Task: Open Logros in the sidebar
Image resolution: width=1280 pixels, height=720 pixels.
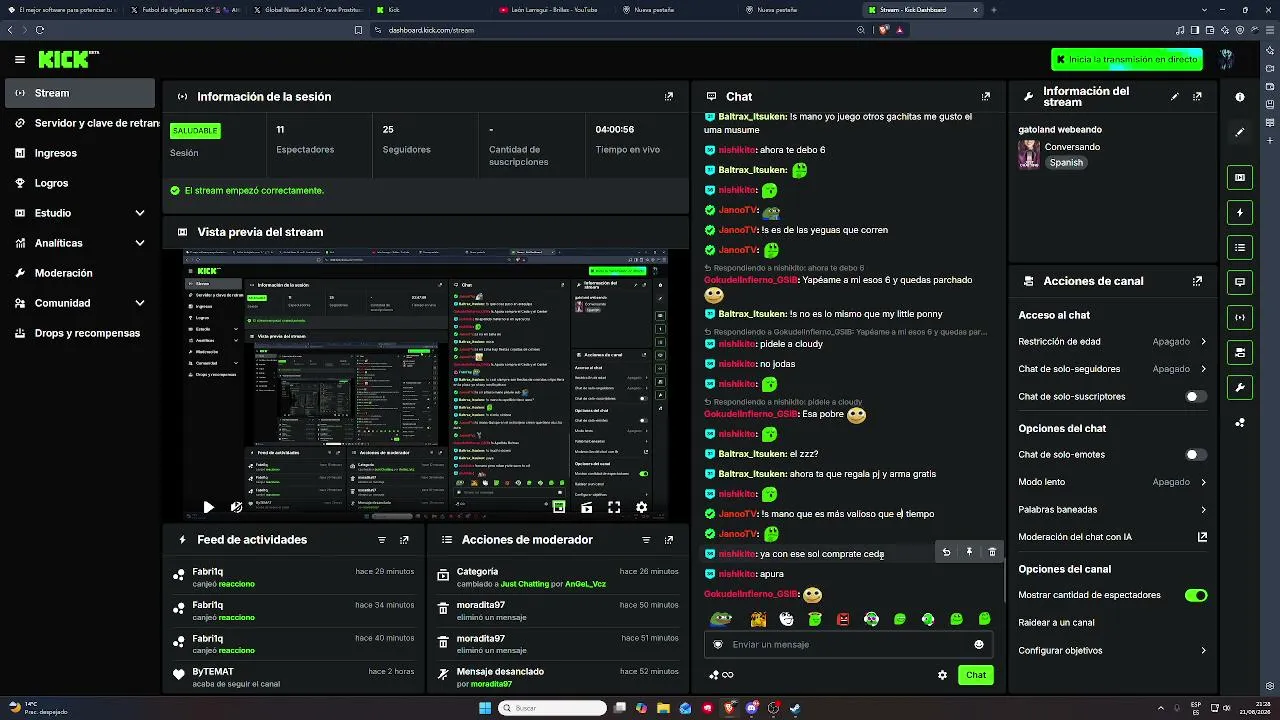Action: [x=80, y=183]
